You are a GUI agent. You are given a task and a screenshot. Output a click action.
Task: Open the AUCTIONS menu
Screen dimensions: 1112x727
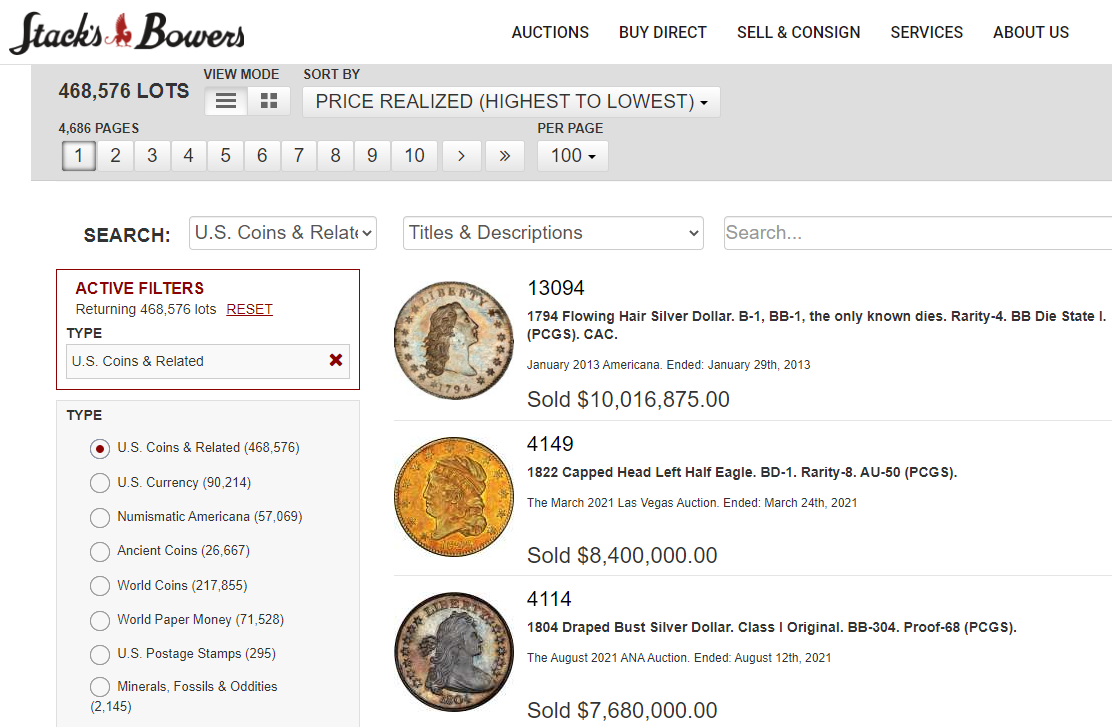click(550, 32)
